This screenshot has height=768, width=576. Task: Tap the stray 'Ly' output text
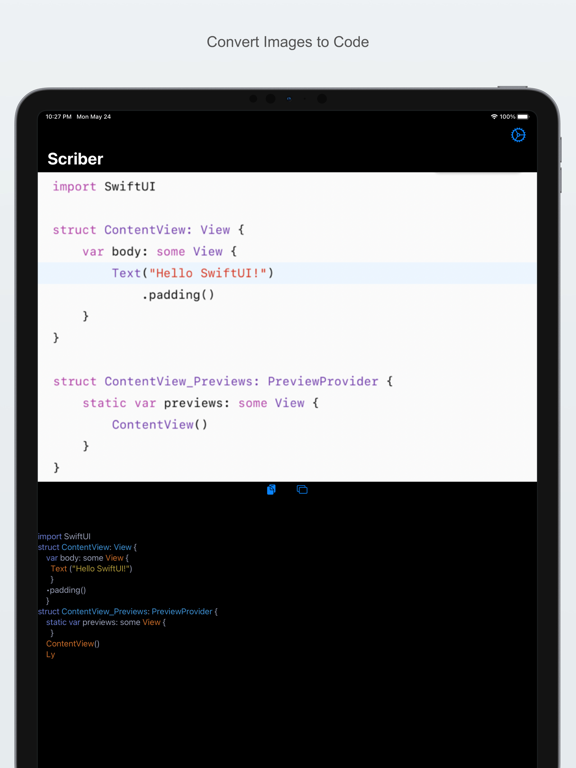50,655
